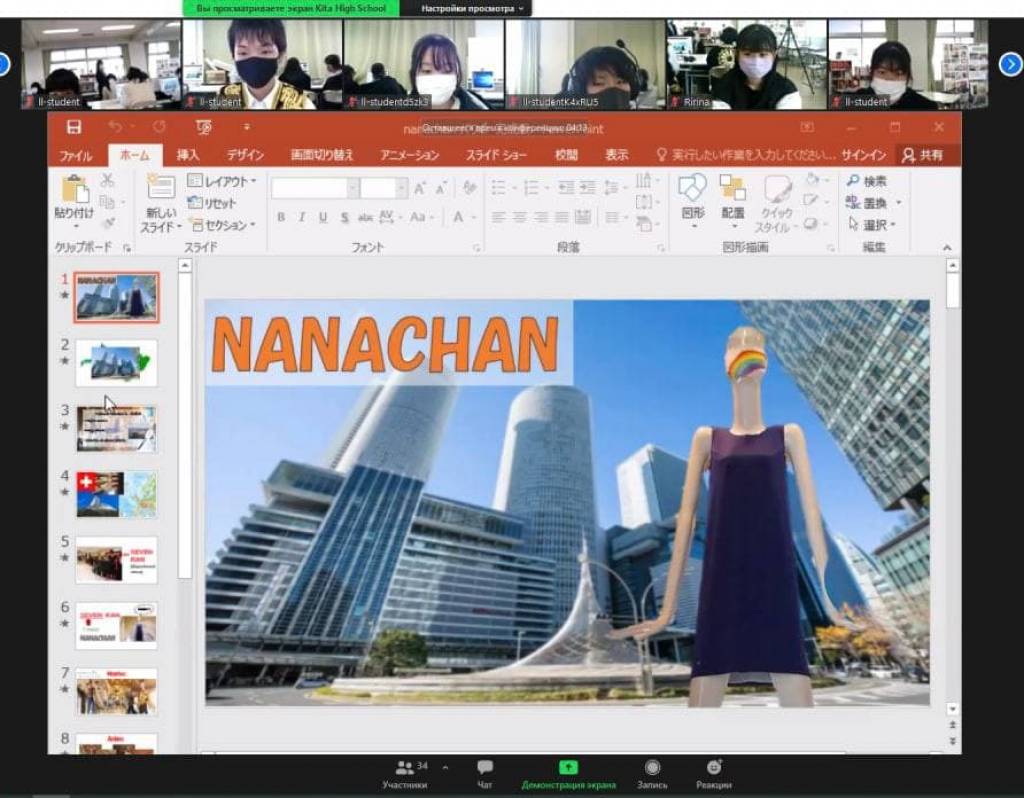This screenshot has height=798, width=1024.
Task: Switch to the Insert ribbon tab
Action: point(188,155)
